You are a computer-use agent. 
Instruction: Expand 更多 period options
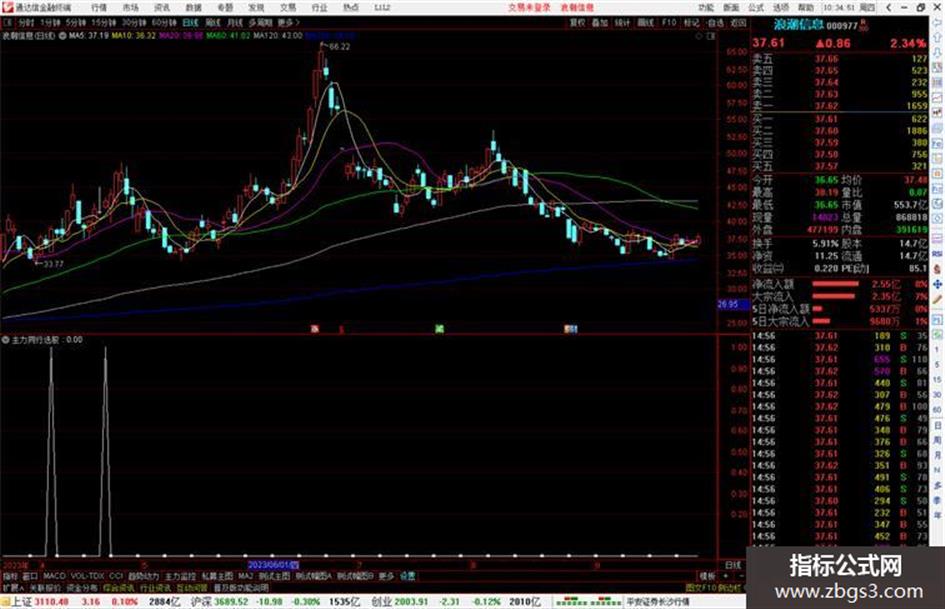[x=288, y=22]
